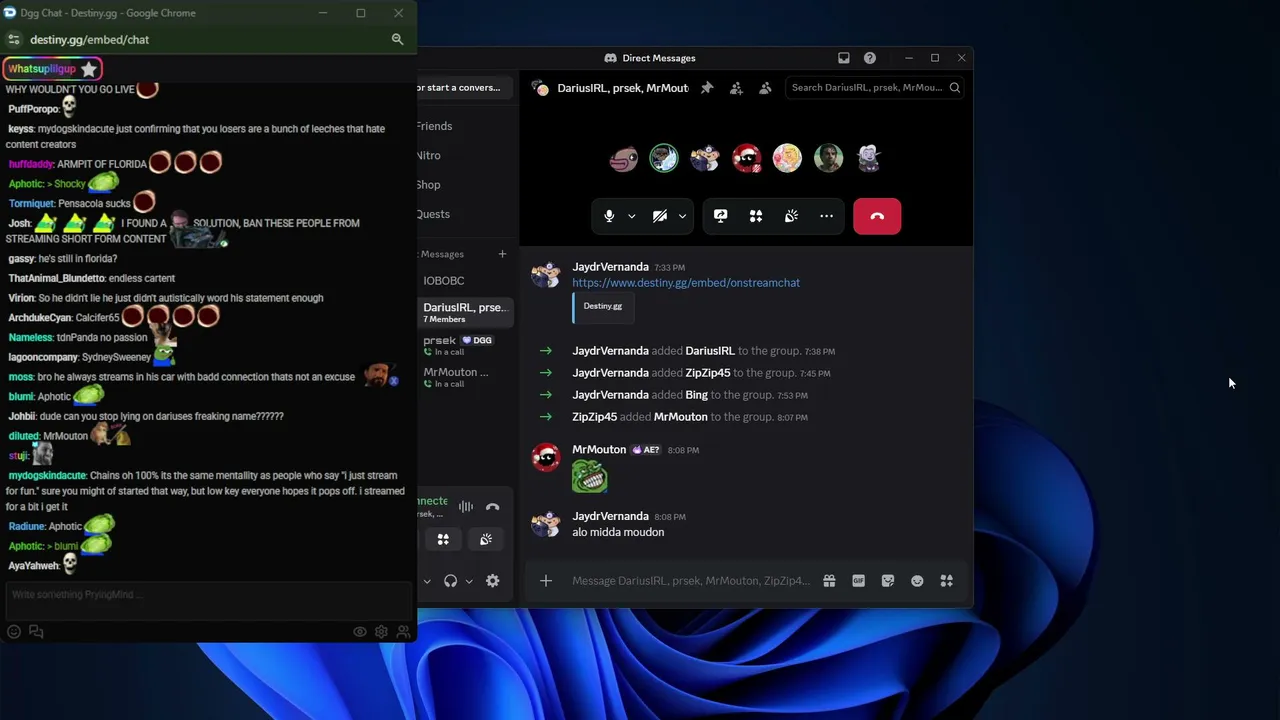Toggle the member list in Discord
Image resolution: width=1280 pixels, height=720 pixels.
pyautogui.click(x=765, y=88)
